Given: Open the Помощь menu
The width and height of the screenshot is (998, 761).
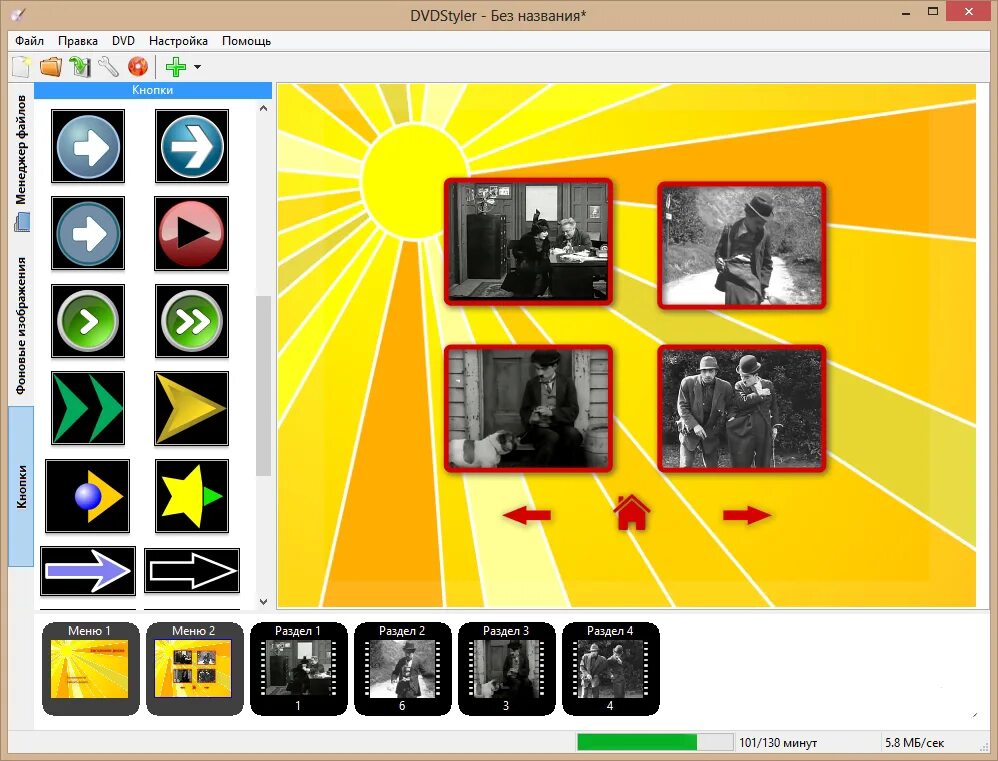Looking at the screenshot, I should [x=246, y=41].
